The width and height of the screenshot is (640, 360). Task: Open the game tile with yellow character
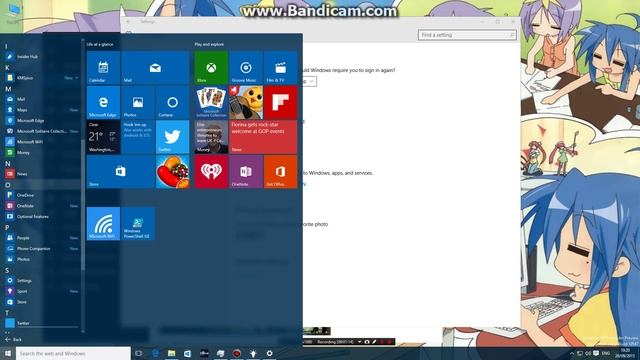[246, 102]
